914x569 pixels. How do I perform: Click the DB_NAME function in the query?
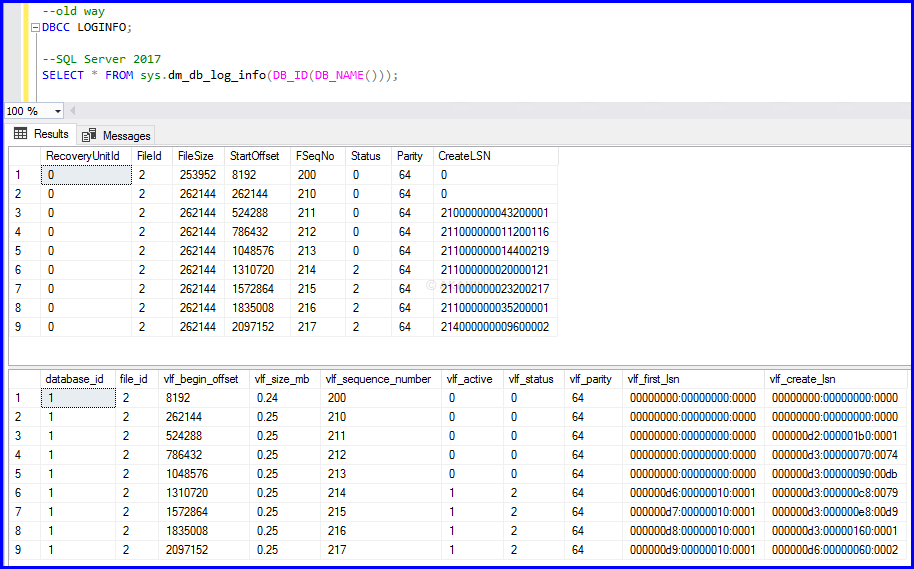click(340, 75)
